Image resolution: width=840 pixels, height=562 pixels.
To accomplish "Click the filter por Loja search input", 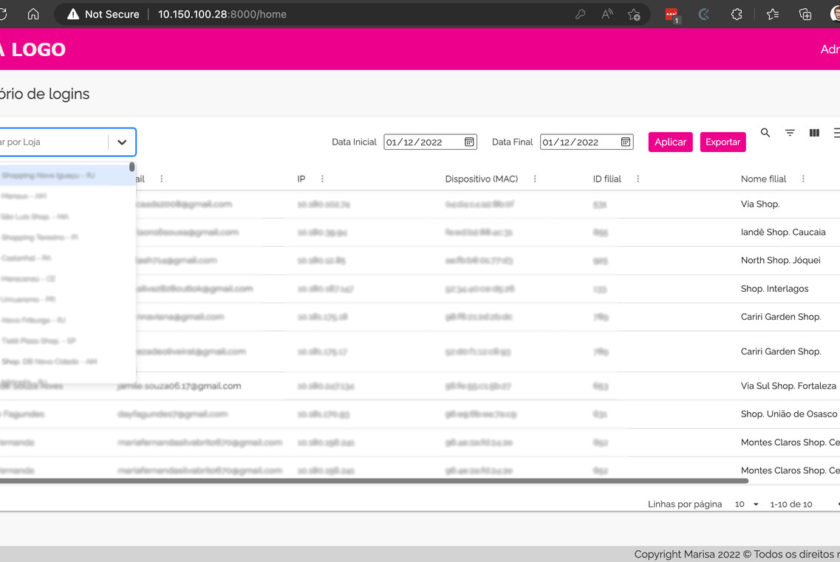I will [54, 142].
